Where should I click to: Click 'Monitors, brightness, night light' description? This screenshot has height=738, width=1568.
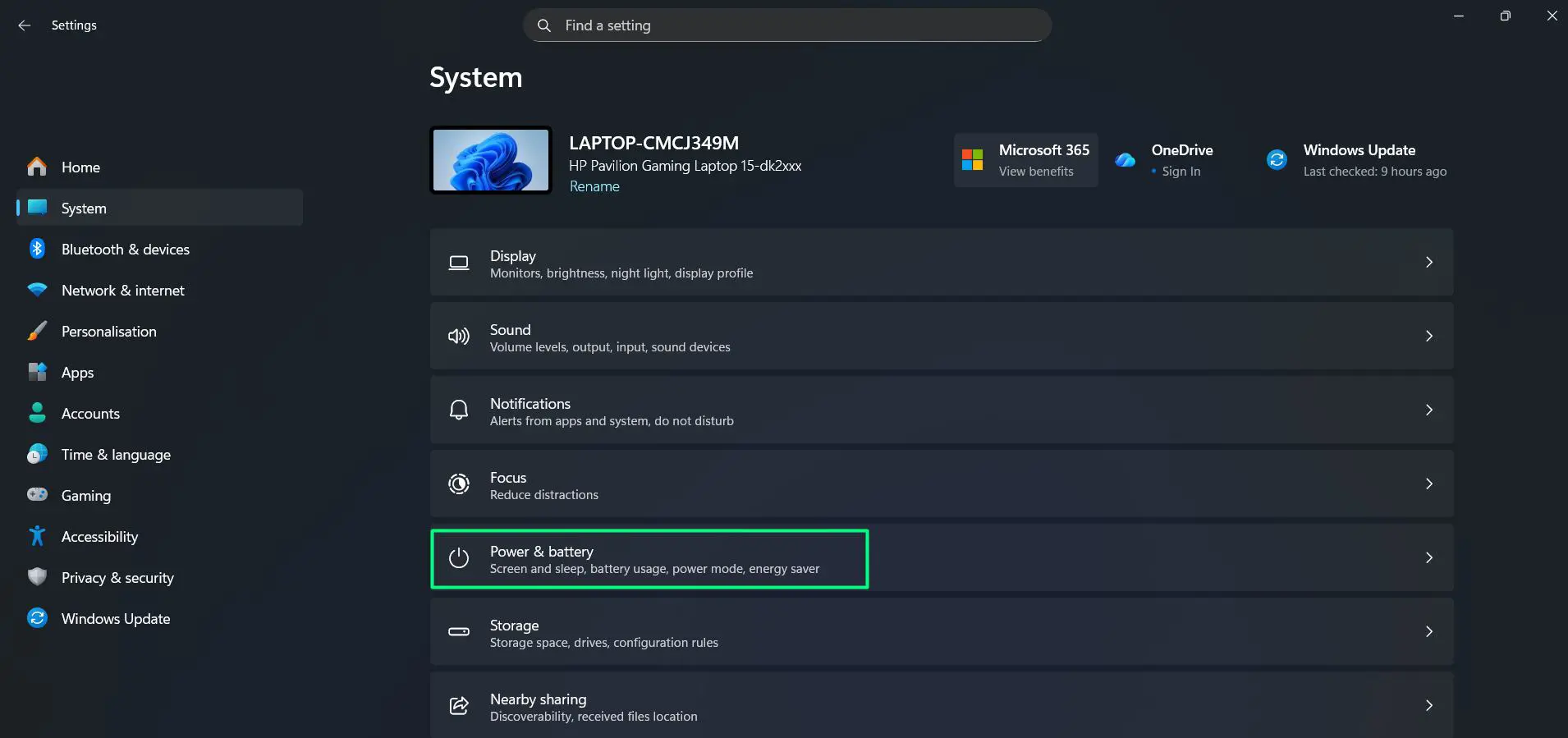coord(621,273)
